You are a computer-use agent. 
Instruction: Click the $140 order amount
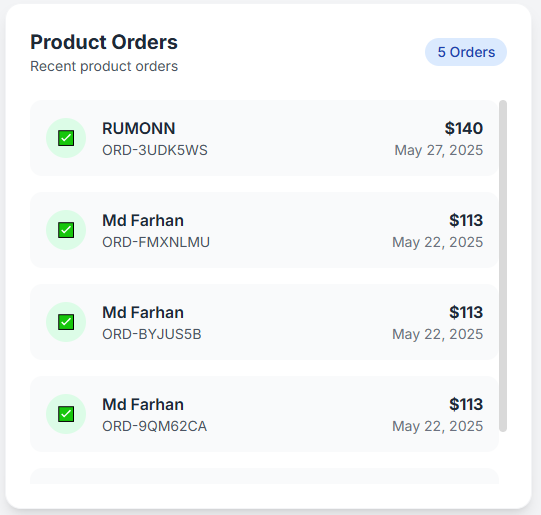464,128
